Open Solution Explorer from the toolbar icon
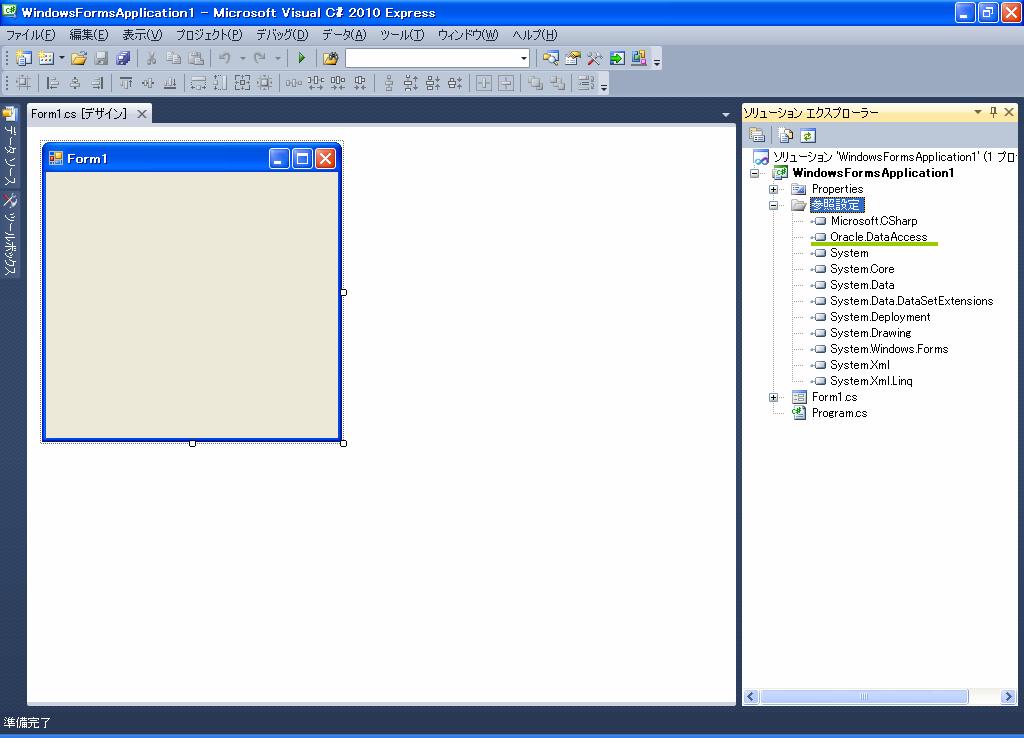Viewport: 1024px width, 738px height. click(x=551, y=59)
